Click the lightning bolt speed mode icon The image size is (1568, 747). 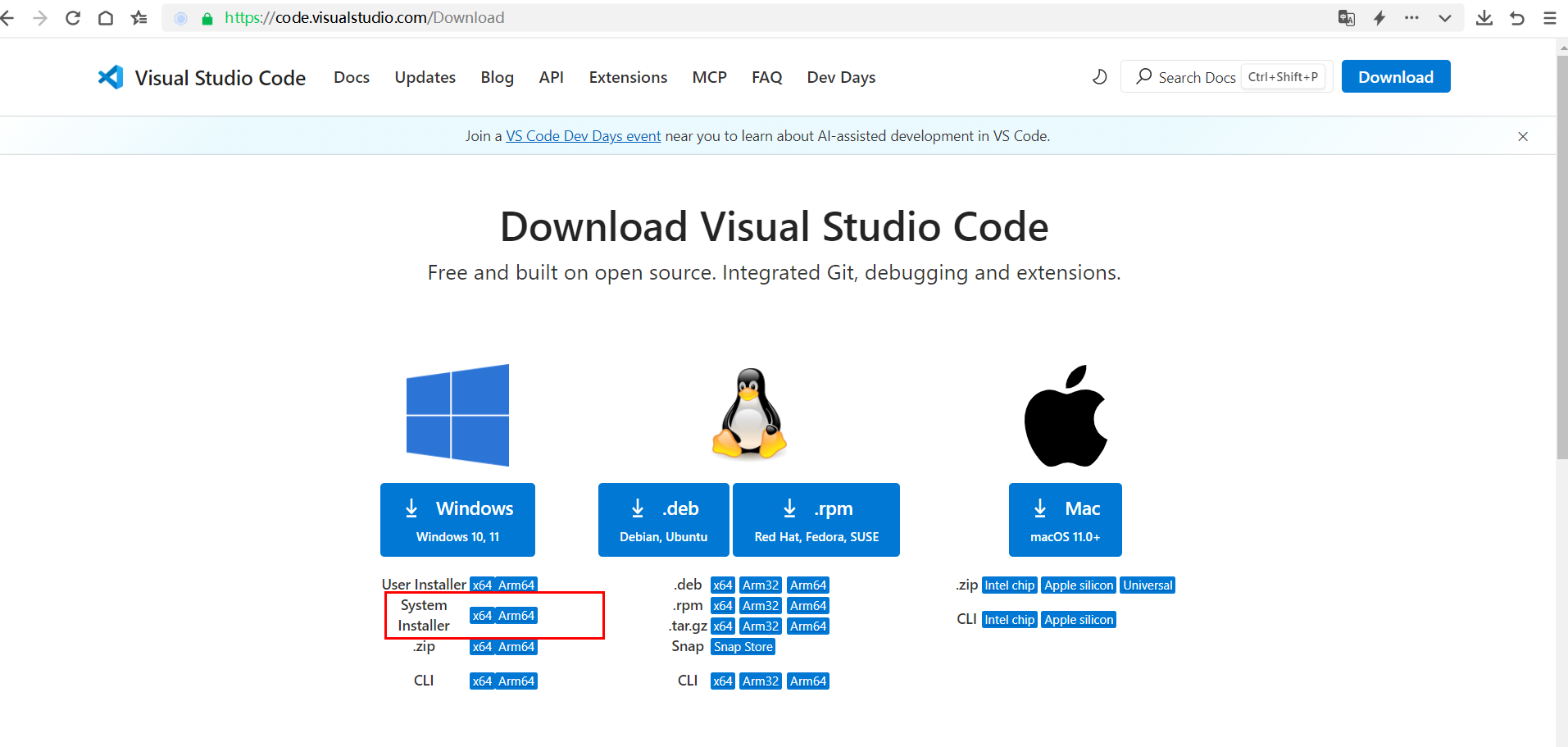(1379, 18)
